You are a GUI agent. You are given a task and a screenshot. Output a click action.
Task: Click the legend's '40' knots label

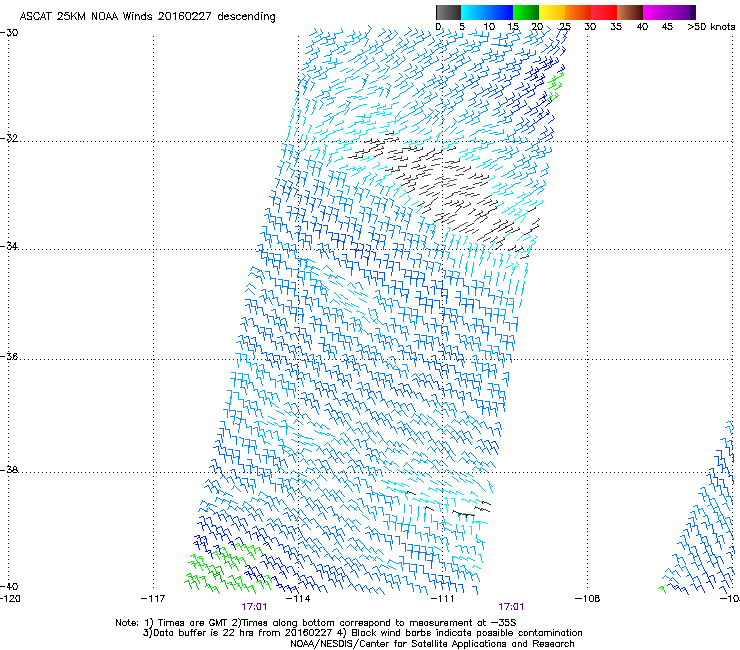click(x=642, y=27)
